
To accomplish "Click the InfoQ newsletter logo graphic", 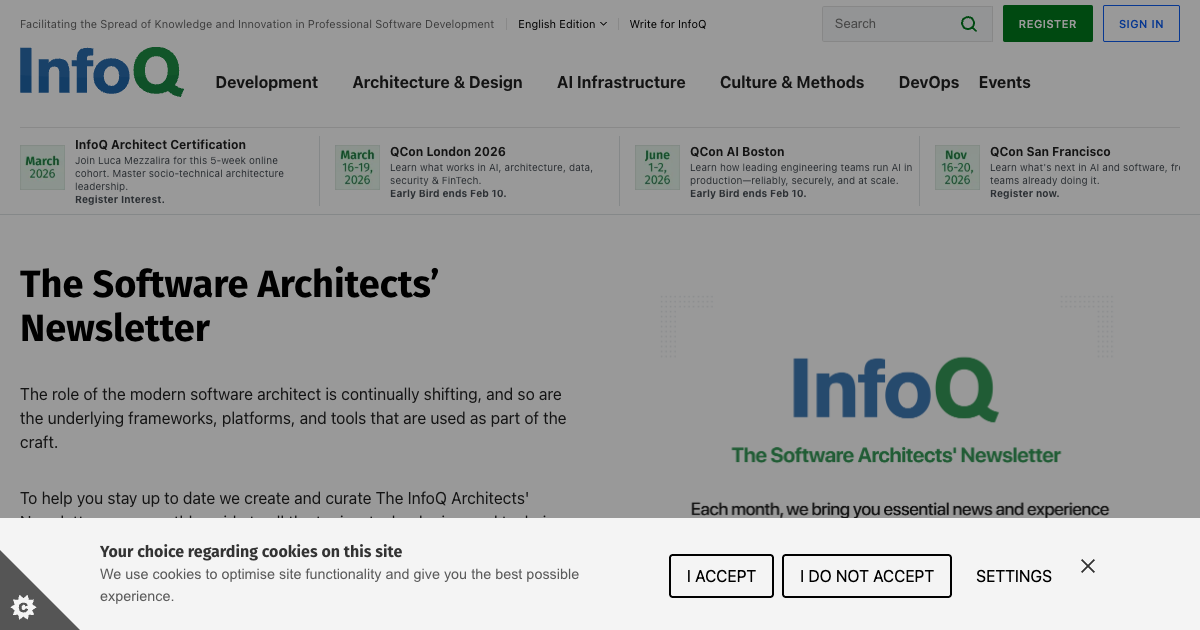I will coord(895,390).
